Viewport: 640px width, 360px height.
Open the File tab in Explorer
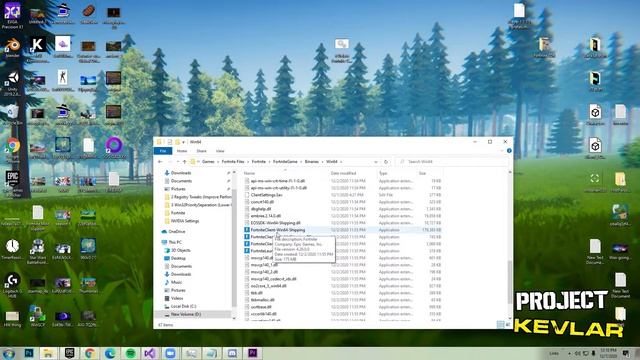coord(163,151)
